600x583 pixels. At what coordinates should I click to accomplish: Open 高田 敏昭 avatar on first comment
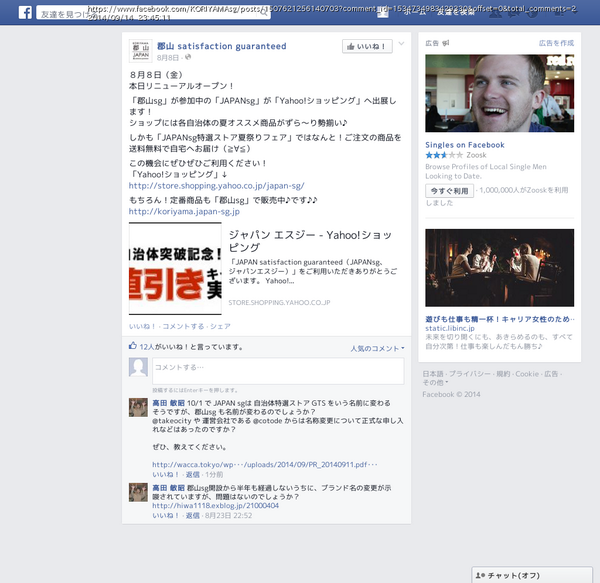[138, 407]
